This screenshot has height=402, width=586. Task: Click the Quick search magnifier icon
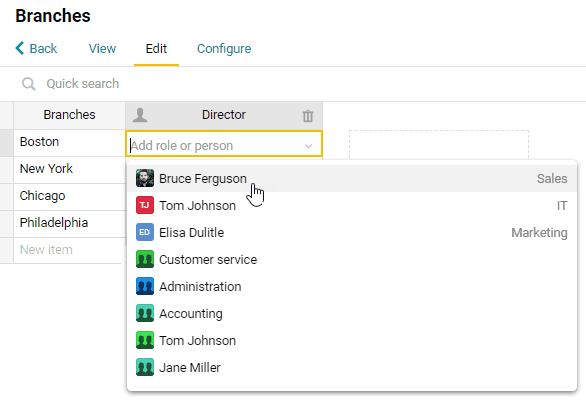29,84
